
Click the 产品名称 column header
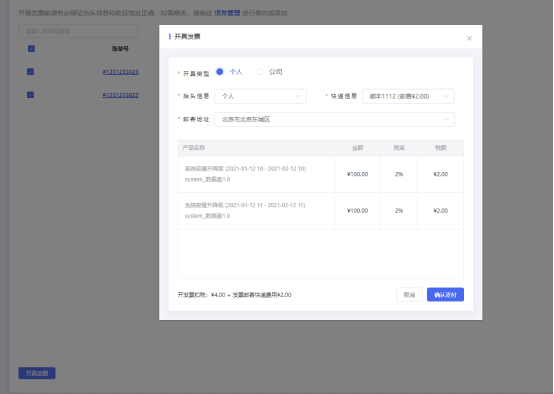tap(194, 148)
